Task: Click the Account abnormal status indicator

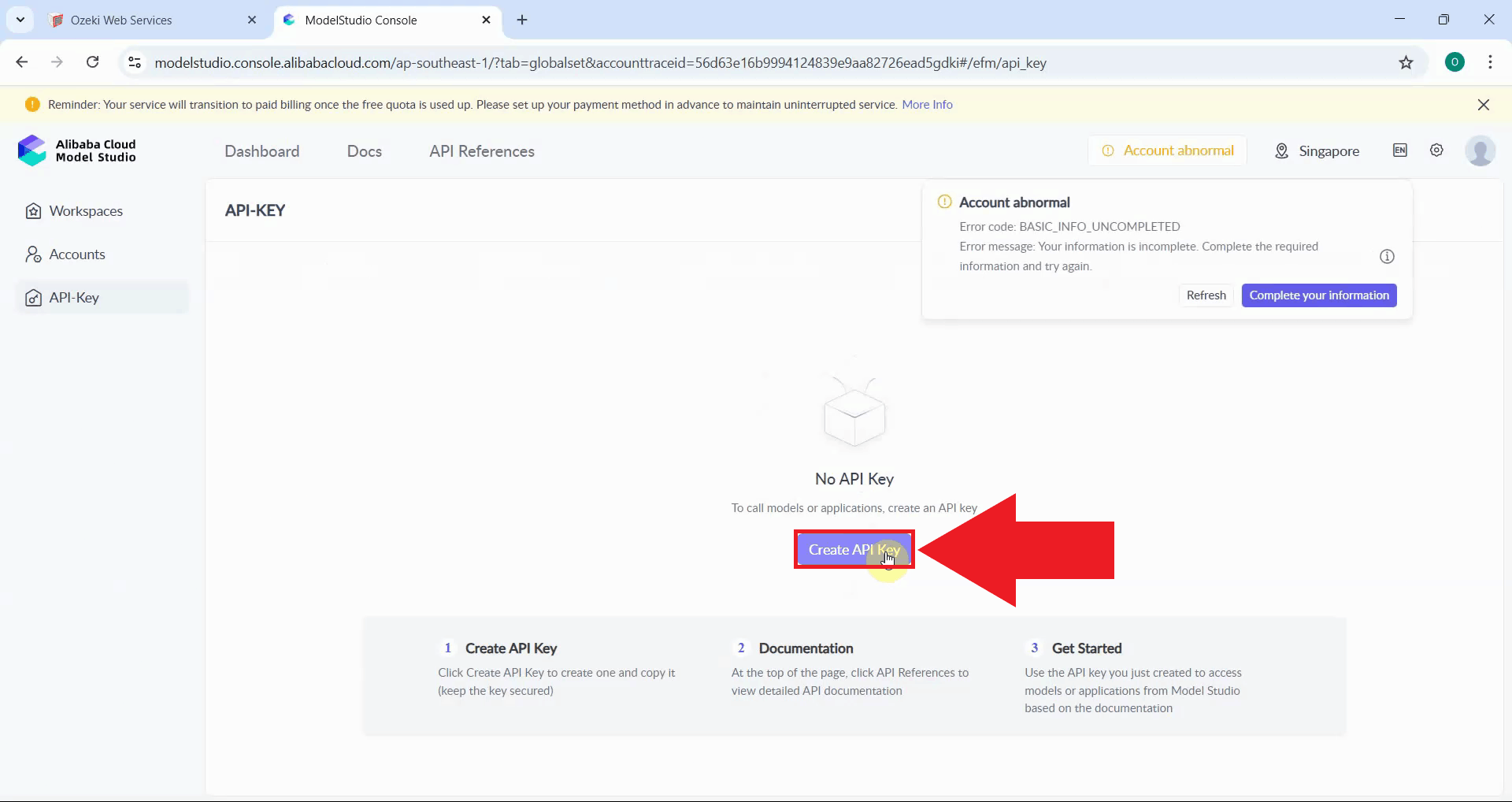Action: pos(1168,150)
